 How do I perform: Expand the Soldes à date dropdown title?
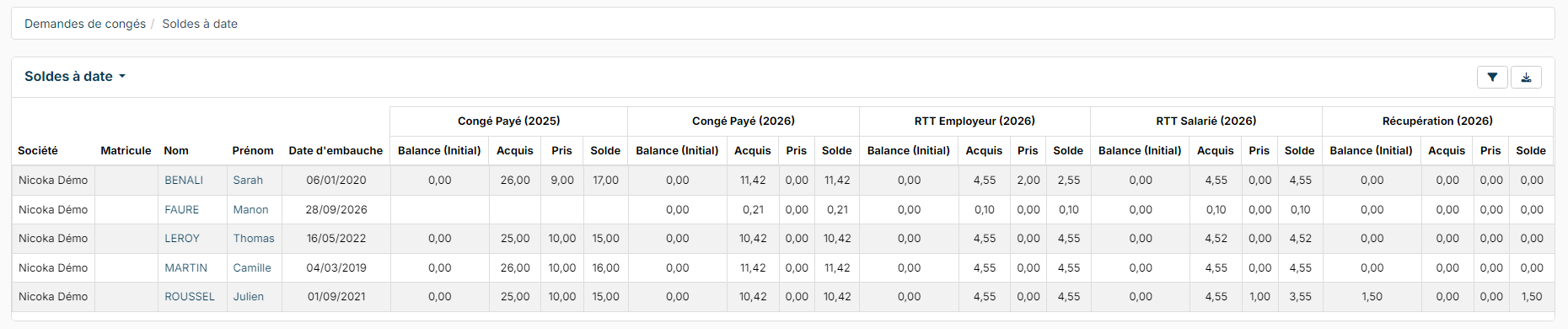pyautogui.click(x=75, y=76)
